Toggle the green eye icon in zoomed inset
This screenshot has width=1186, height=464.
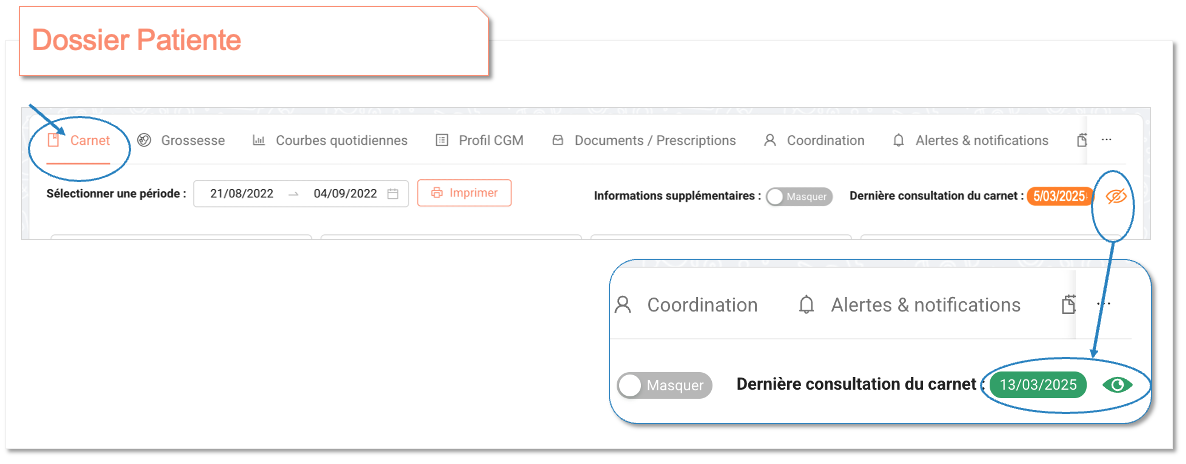tap(1118, 385)
